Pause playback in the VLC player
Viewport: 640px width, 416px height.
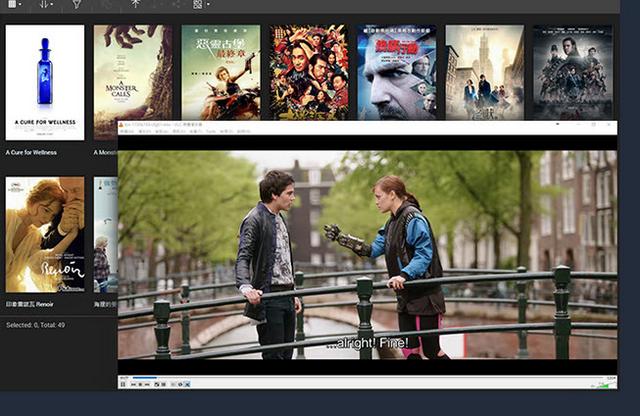click(x=123, y=384)
